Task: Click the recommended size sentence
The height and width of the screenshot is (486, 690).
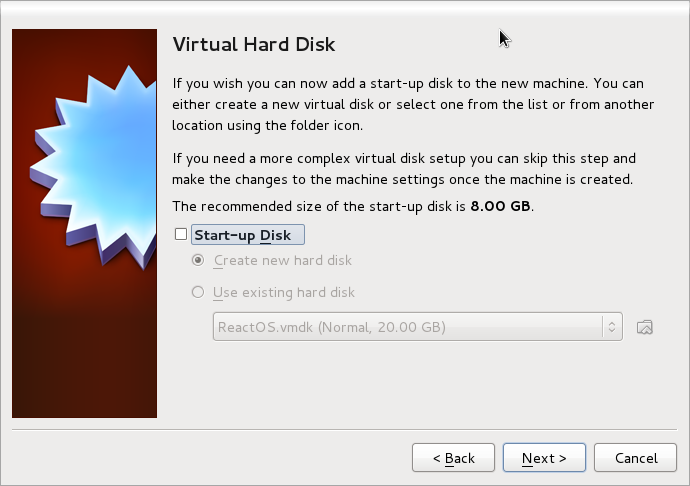Action: pos(353,206)
